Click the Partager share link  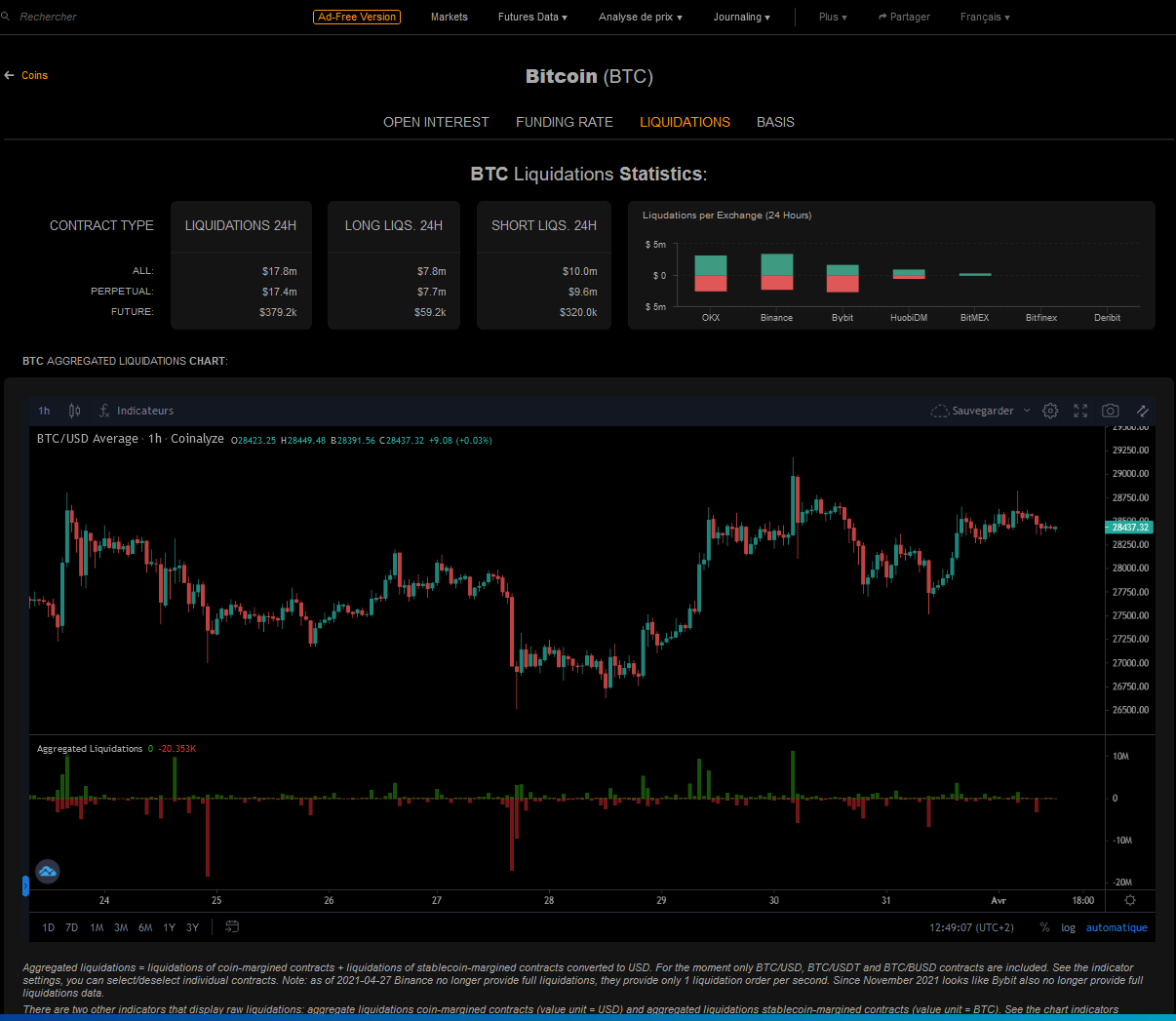point(904,17)
